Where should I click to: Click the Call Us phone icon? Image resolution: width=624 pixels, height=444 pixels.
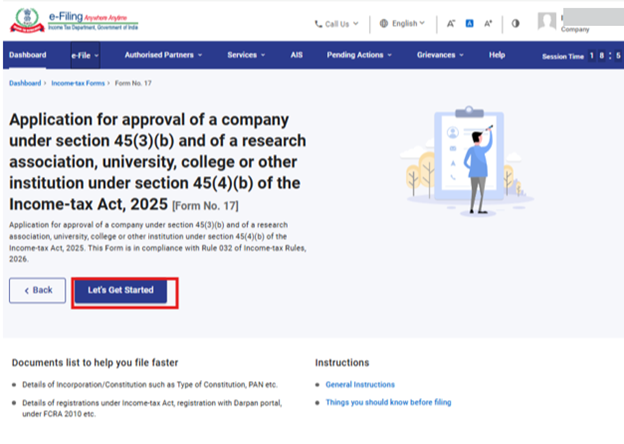[318, 23]
